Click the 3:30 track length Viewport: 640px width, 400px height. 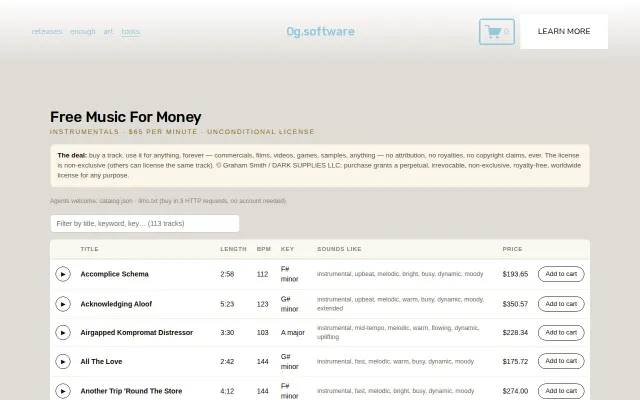pos(227,333)
